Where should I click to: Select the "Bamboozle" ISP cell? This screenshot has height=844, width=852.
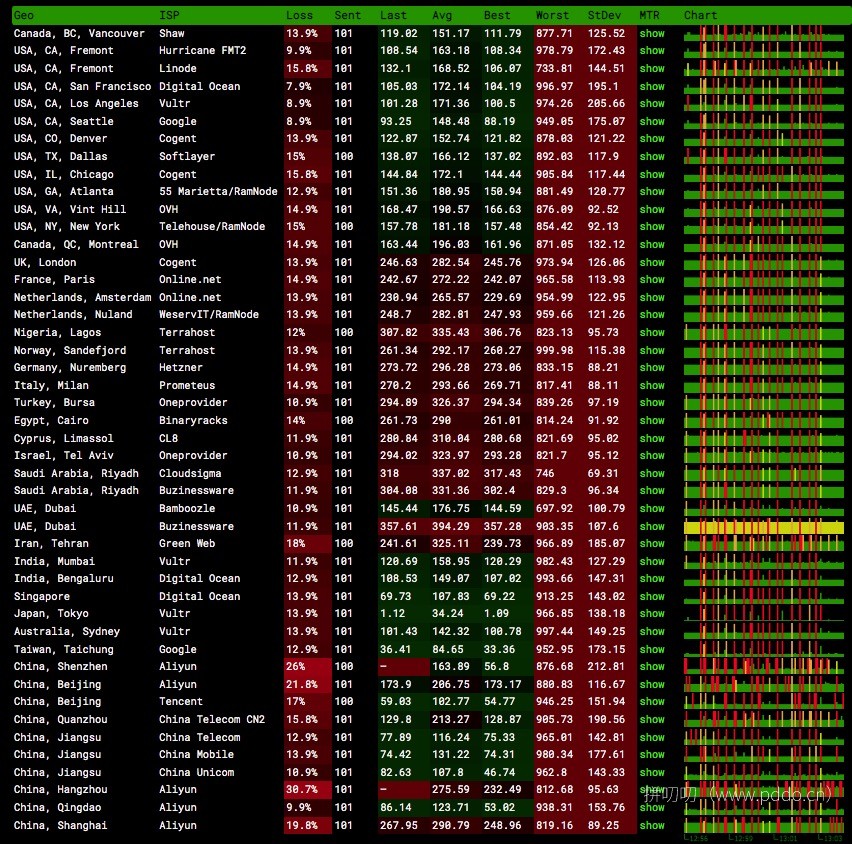click(x=187, y=508)
